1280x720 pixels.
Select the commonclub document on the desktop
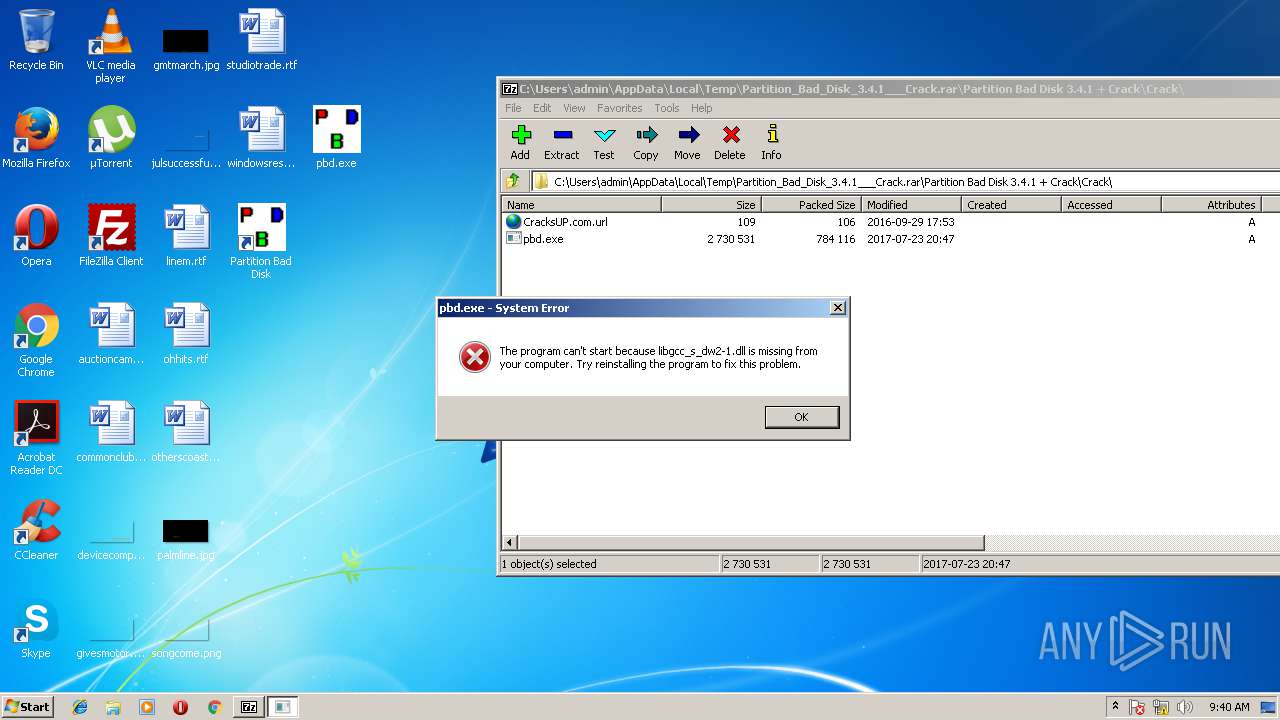pos(111,432)
